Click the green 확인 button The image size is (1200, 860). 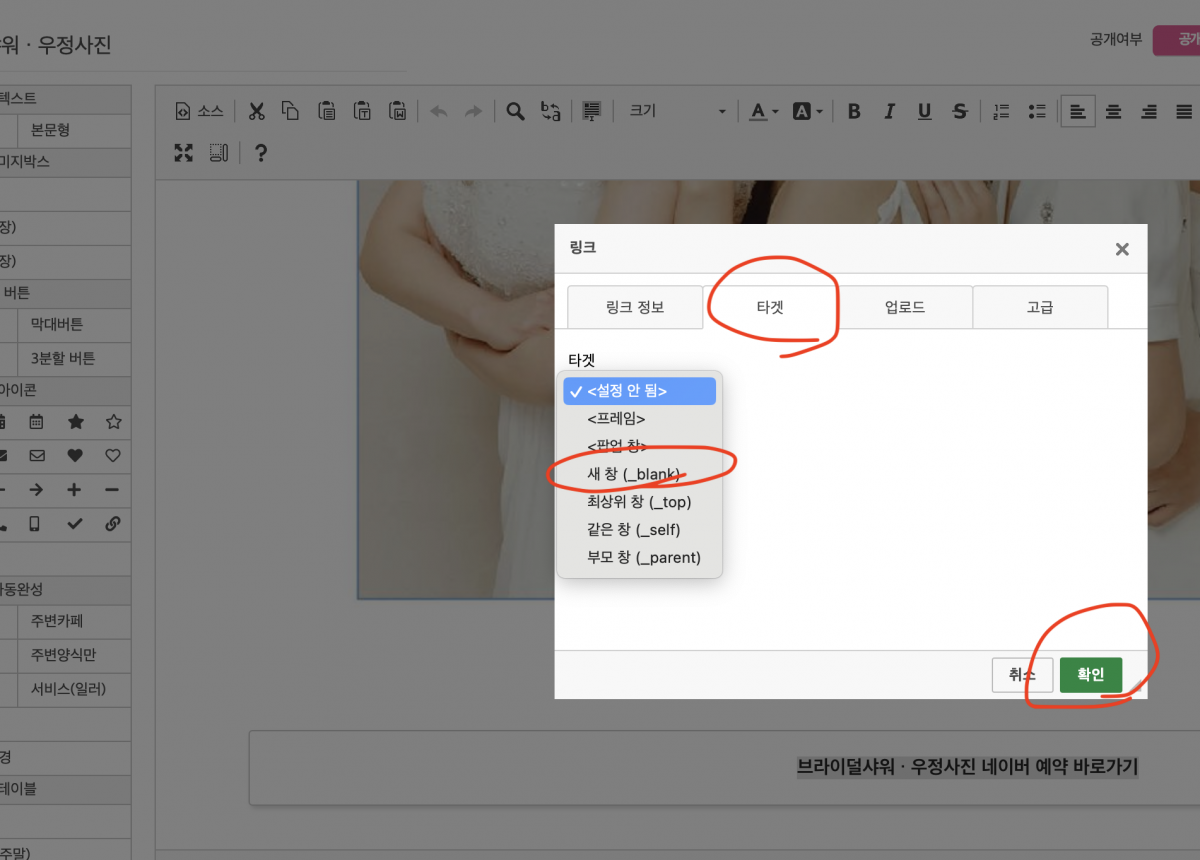point(1090,675)
